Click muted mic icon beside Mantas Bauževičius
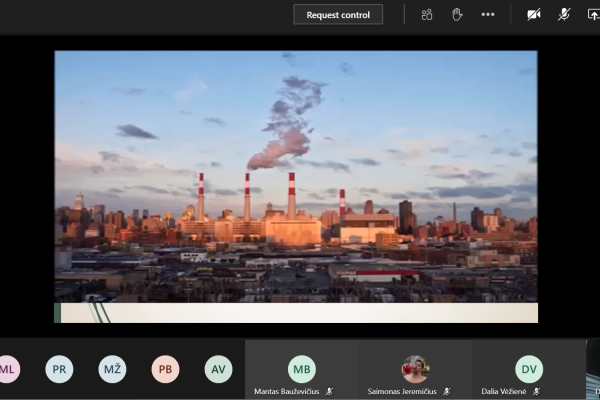Image resolution: width=600 pixels, height=400 pixels. click(329, 392)
